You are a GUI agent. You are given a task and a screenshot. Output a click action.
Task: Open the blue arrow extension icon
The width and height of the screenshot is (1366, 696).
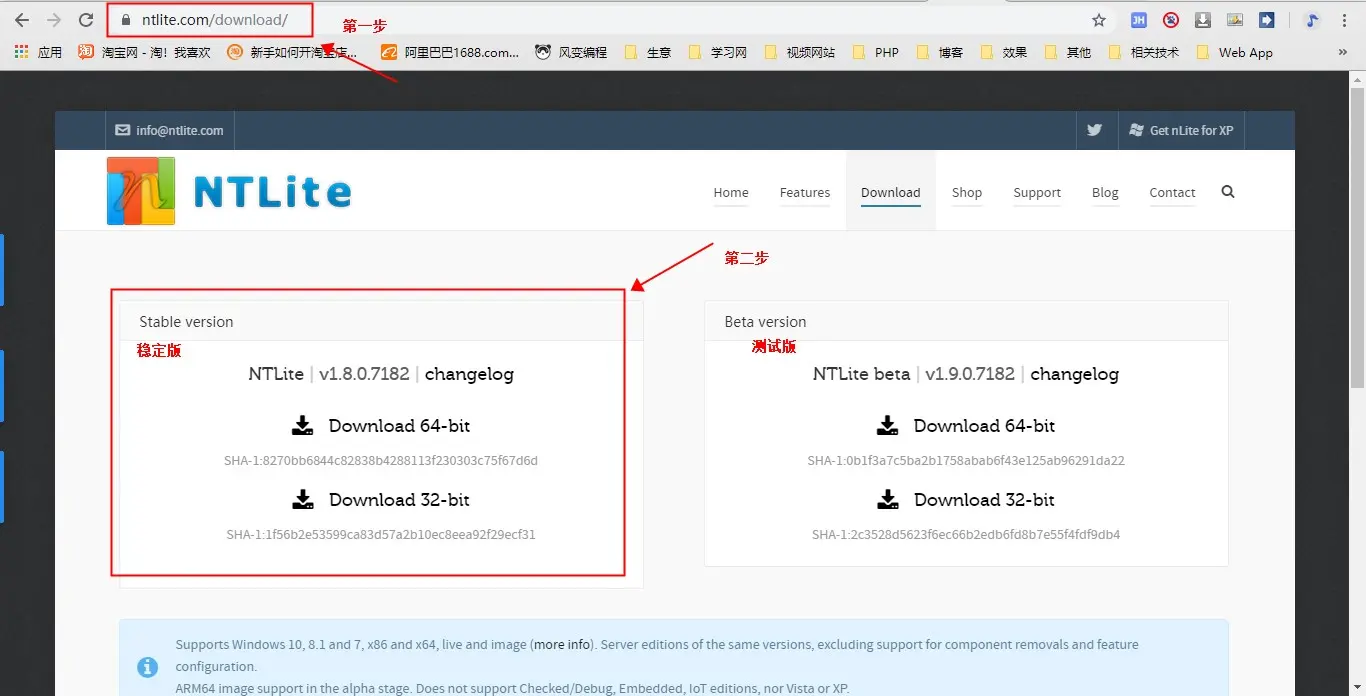1267,20
